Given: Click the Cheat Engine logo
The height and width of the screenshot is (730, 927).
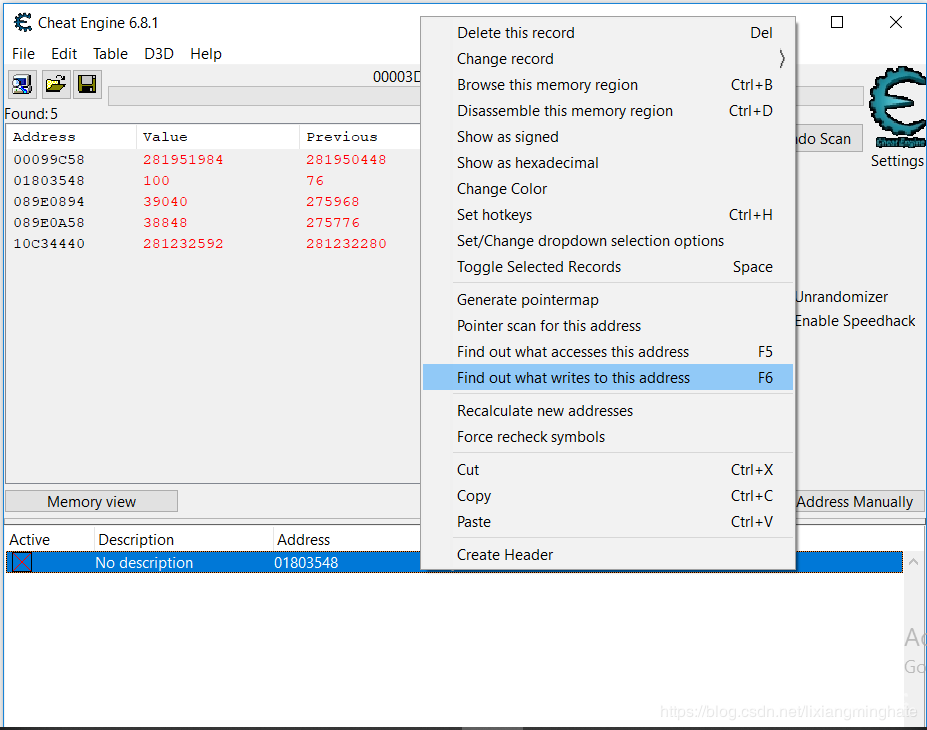Looking at the screenshot, I should (897, 106).
